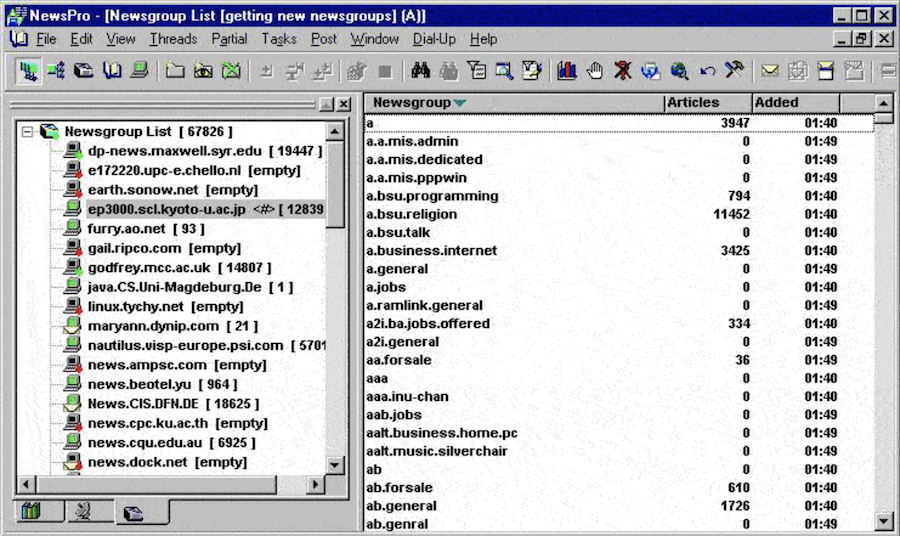The width and height of the screenshot is (900, 536).
Task: Click the globe search toolbar icon
Action: tap(679, 71)
